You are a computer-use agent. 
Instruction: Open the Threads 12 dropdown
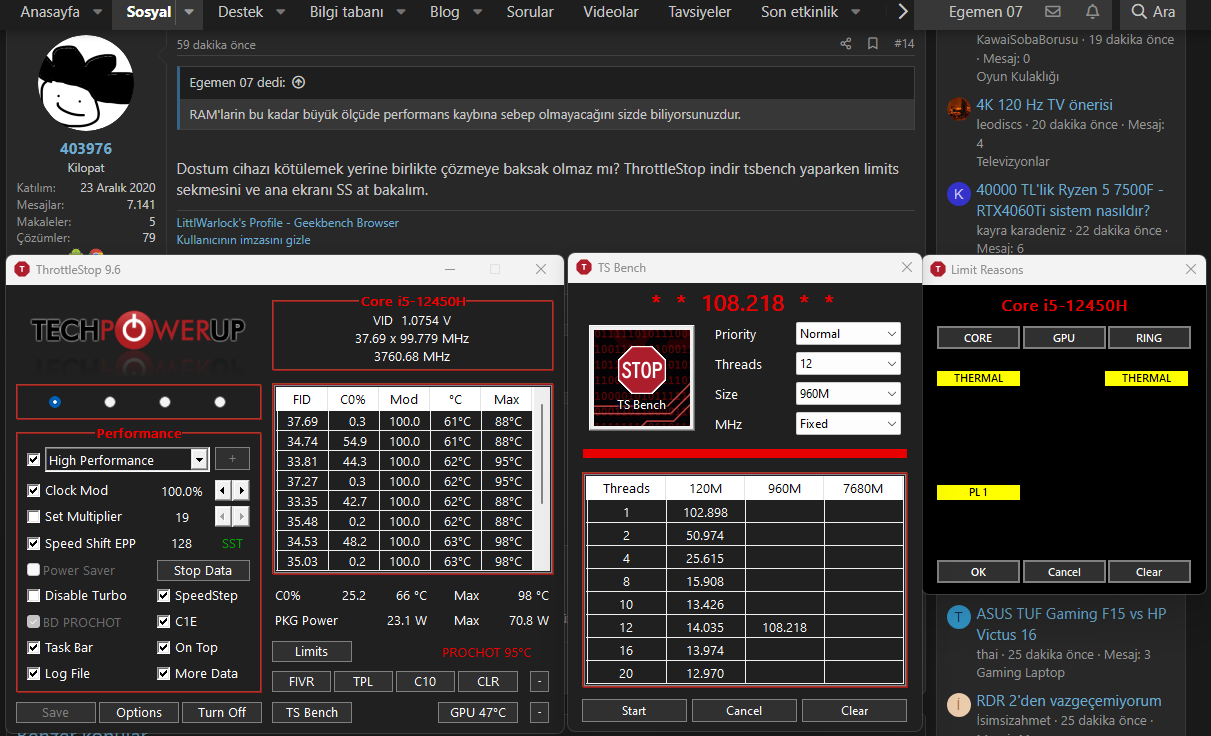coord(848,364)
